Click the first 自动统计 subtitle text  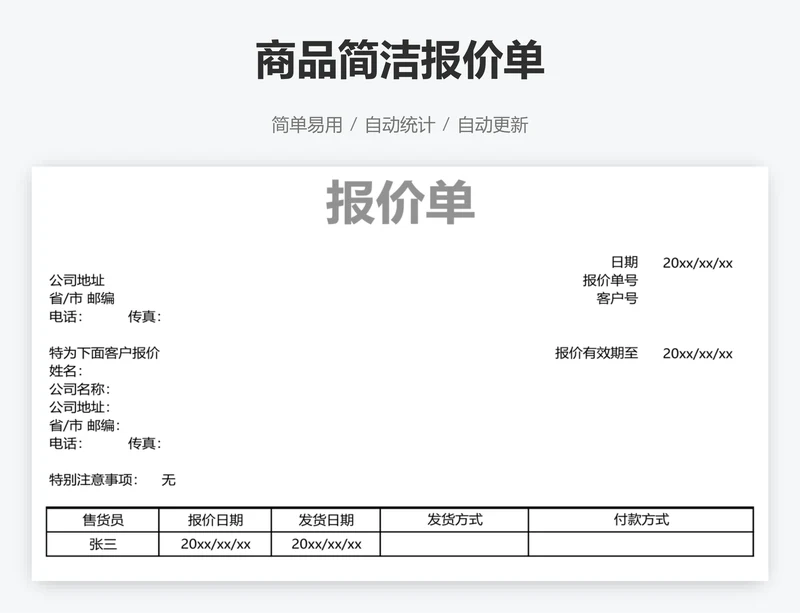point(400,125)
